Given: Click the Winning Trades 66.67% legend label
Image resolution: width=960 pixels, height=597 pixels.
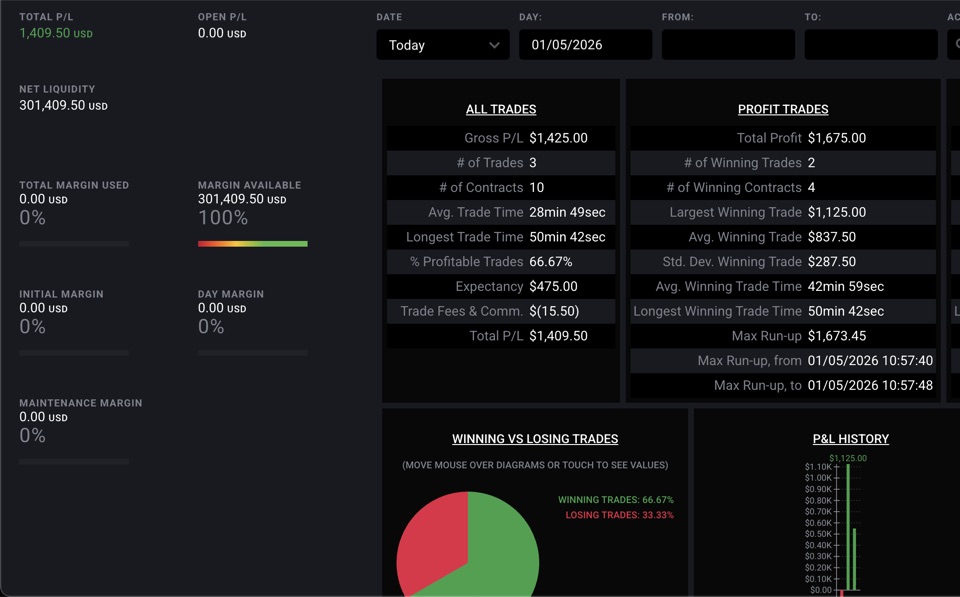Looking at the screenshot, I should coord(615,500).
